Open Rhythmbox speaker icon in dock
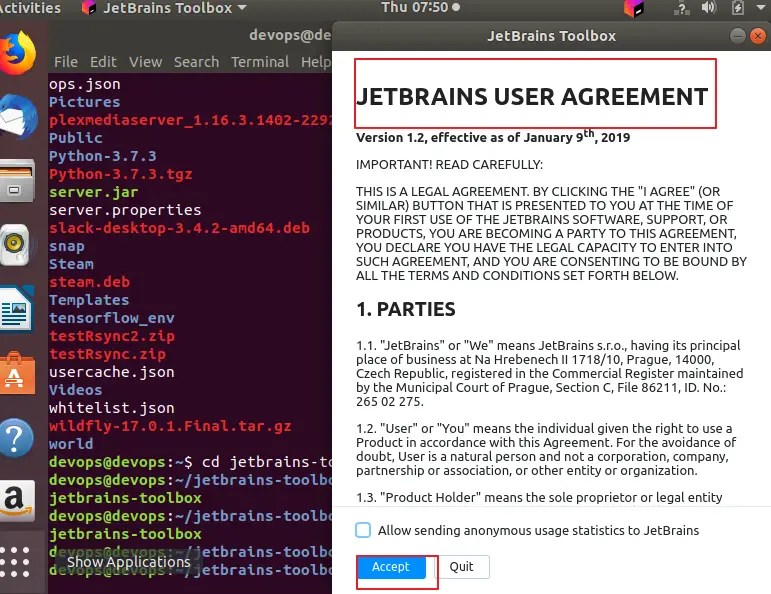Screen dimensions: 771x594 [x=17, y=244]
